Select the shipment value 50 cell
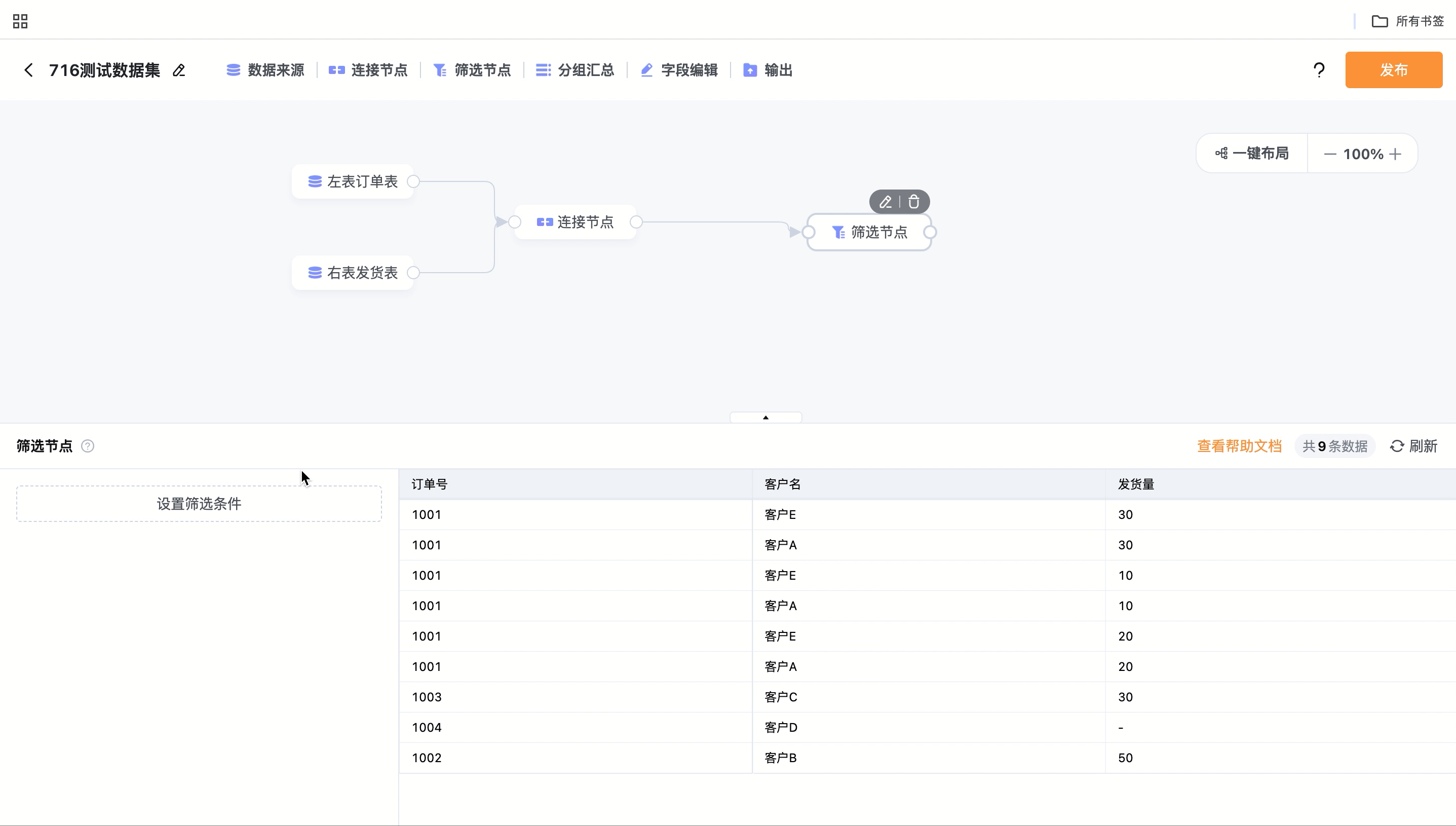This screenshot has height=826, width=1456. [x=1280, y=758]
